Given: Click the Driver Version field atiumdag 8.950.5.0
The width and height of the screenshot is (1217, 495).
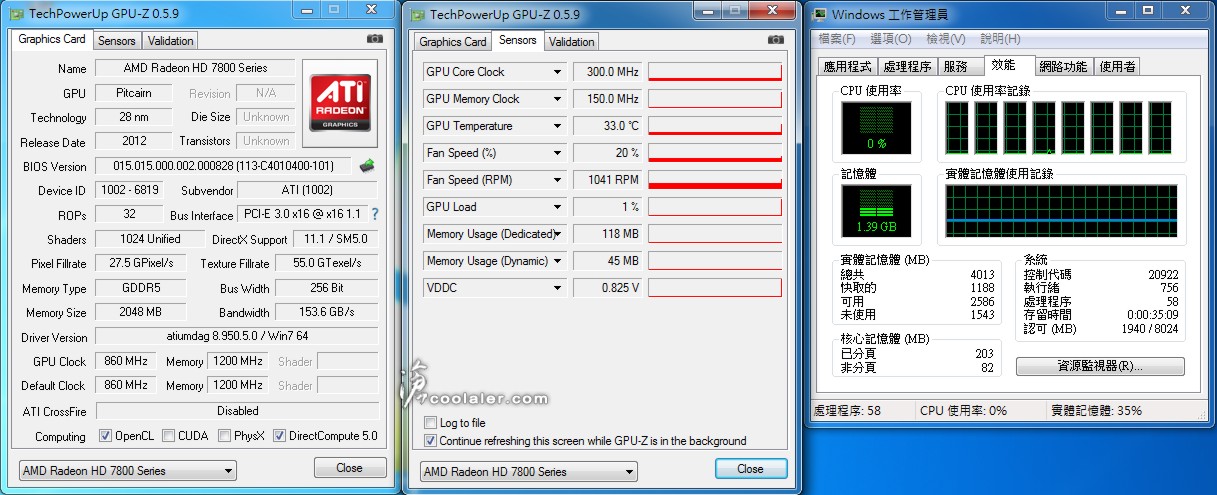Looking at the screenshot, I should 237,337.
